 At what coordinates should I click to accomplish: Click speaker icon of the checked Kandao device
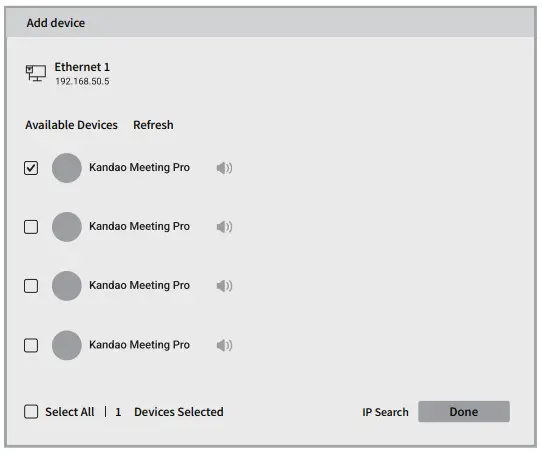[x=224, y=168]
